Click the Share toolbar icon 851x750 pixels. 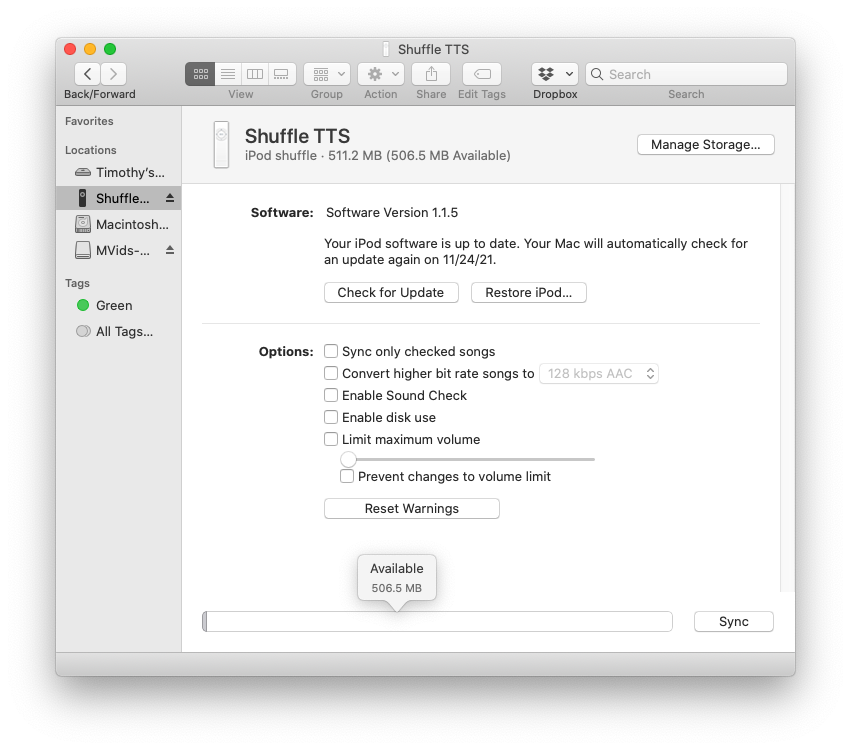(x=431, y=74)
